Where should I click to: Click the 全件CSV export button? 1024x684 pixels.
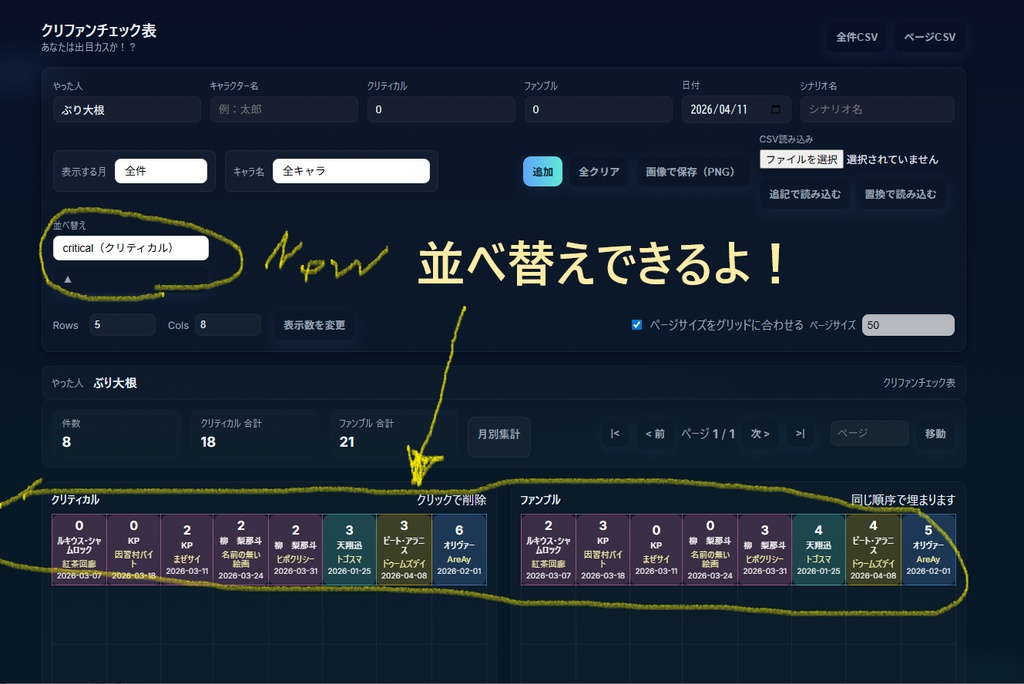[857, 37]
